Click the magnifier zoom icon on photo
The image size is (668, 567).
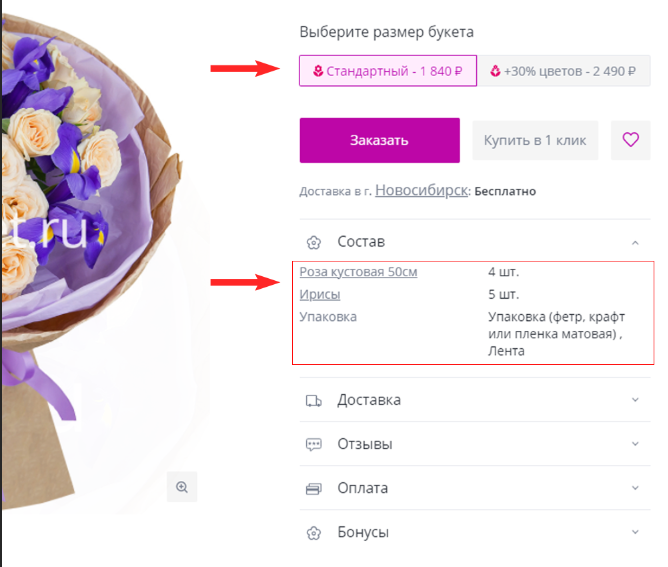click(x=182, y=487)
